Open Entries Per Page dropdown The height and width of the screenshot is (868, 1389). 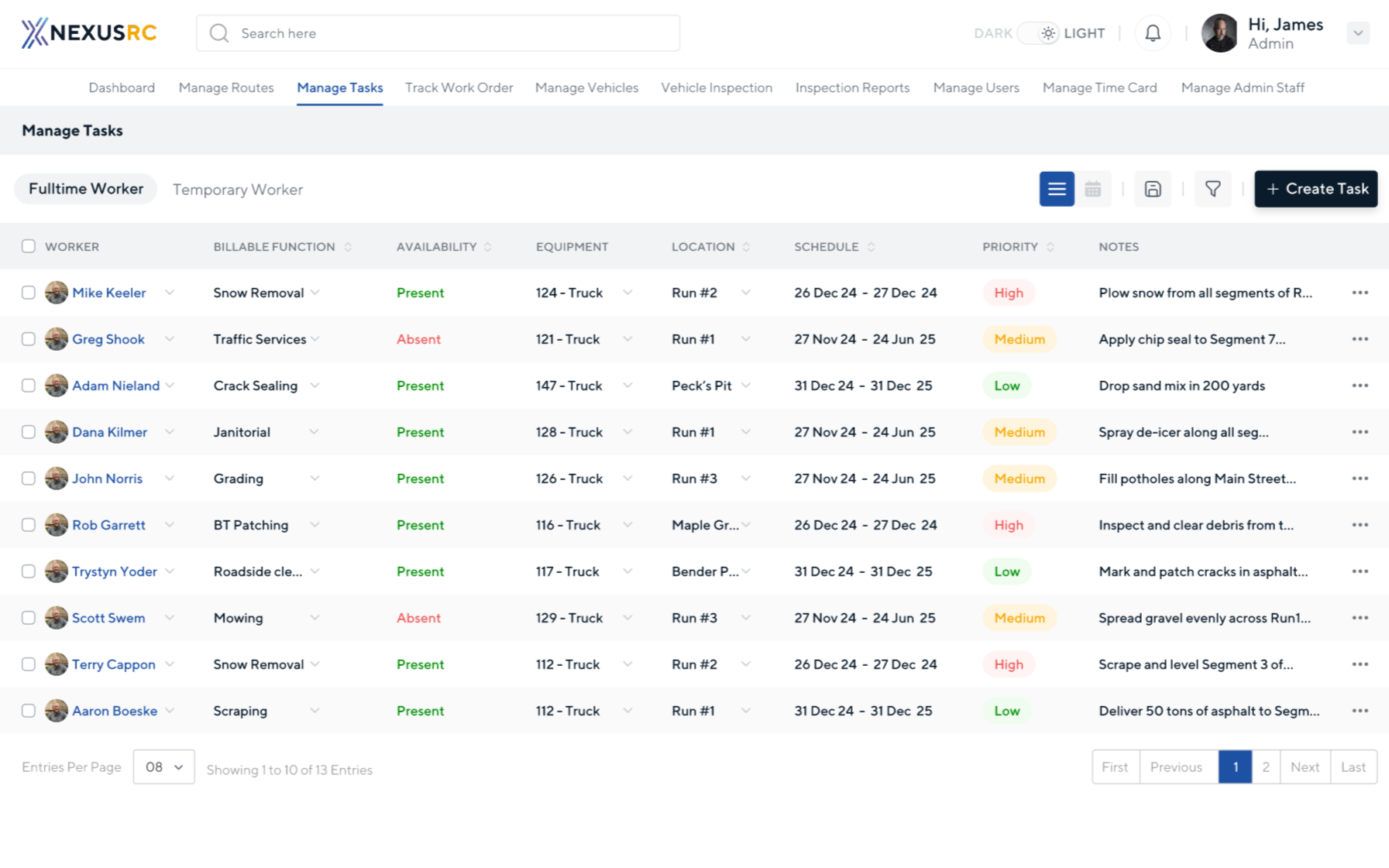[163, 767]
